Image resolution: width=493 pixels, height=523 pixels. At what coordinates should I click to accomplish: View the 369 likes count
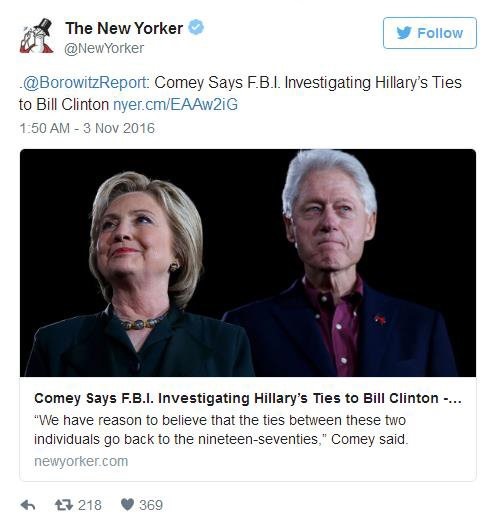click(x=151, y=505)
